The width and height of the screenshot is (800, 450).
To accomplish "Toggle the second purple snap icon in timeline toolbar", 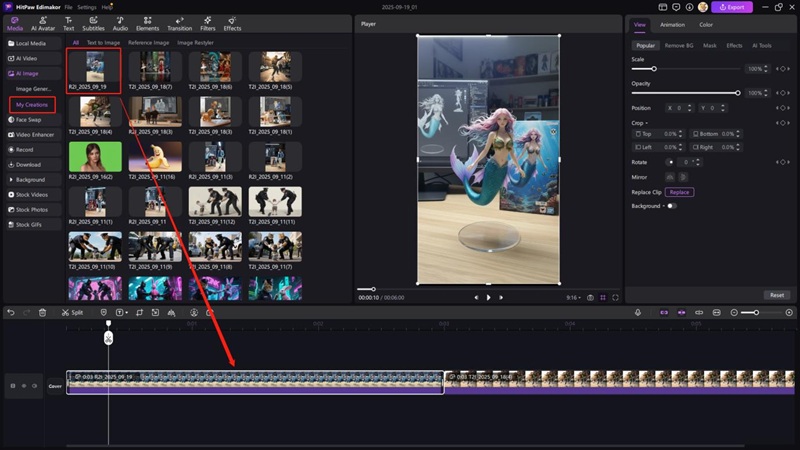I will [x=682, y=312].
